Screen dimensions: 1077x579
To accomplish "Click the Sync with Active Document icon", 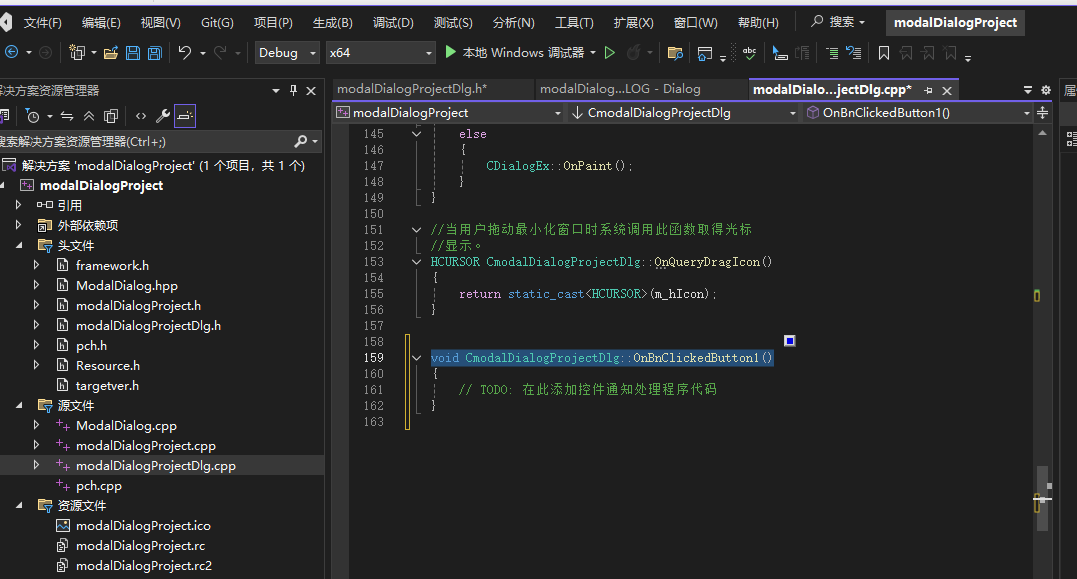I will [67, 116].
